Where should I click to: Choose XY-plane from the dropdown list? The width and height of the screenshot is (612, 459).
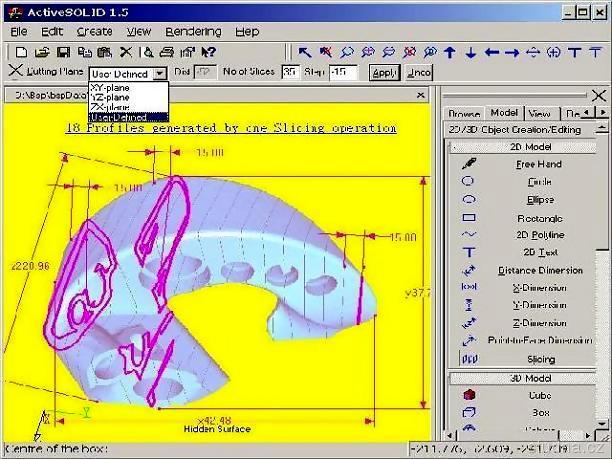tap(129, 87)
